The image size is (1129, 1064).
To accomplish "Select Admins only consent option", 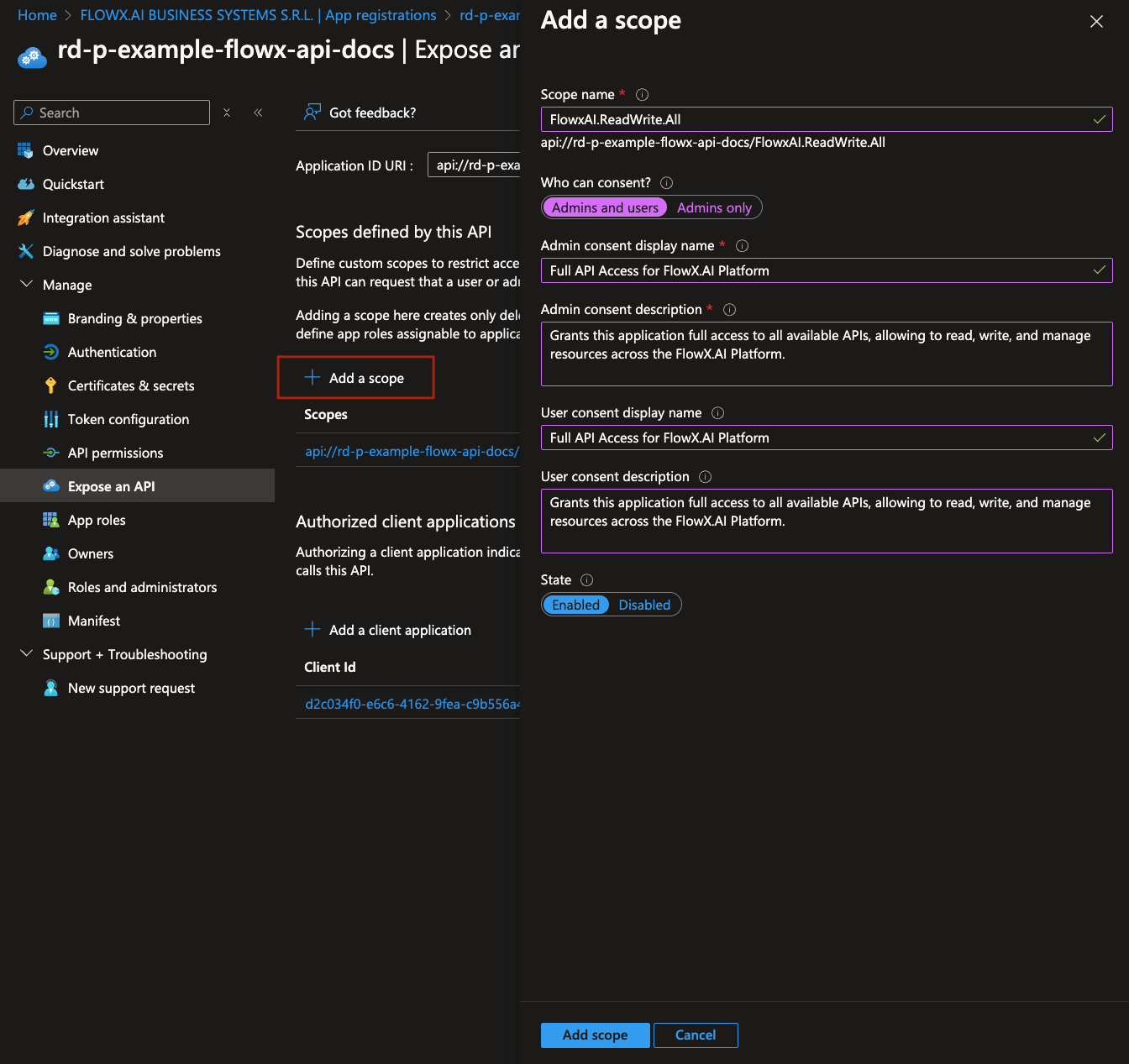I will point(714,207).
